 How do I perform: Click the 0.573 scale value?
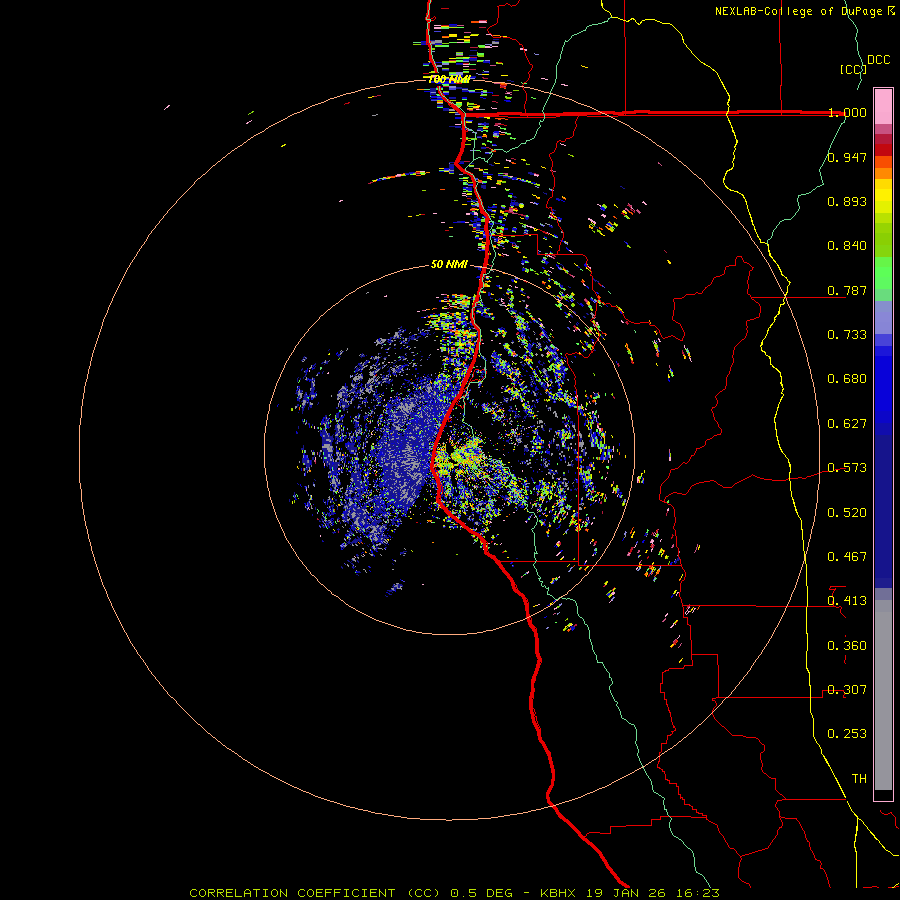(x=847, y=468)
